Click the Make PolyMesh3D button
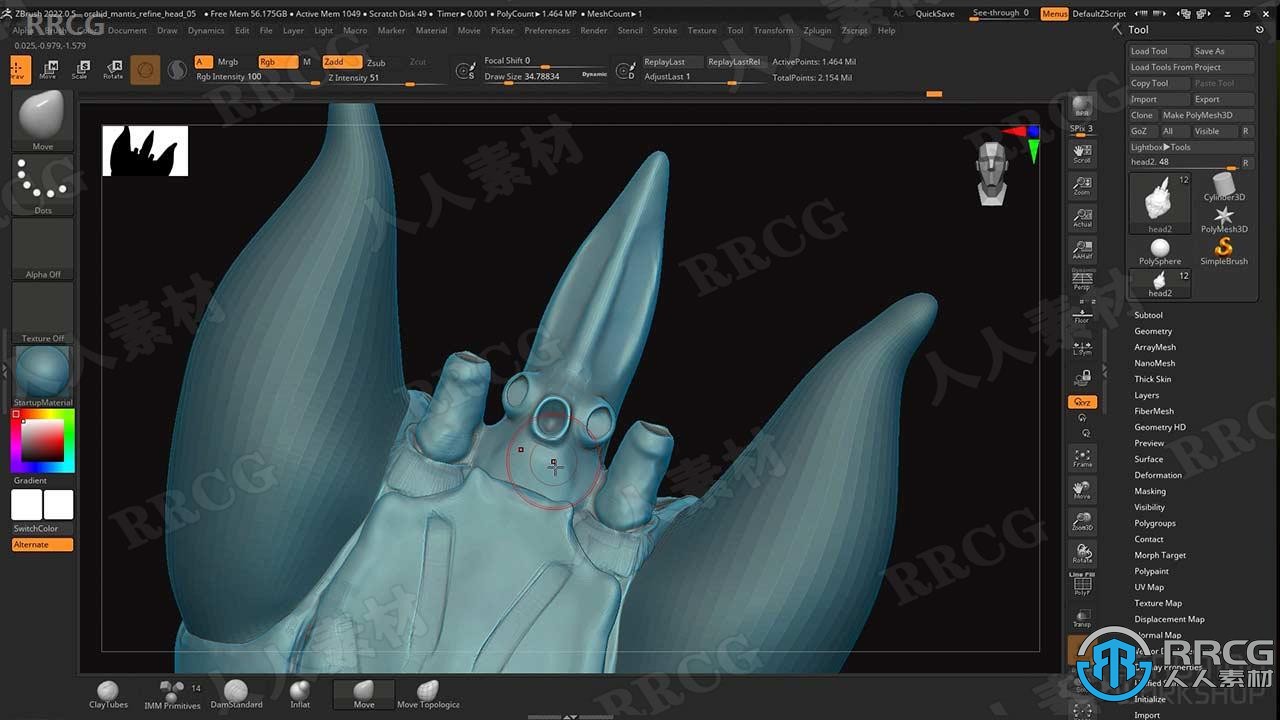Image resolution: width=1280 pixels, height=720 pixels. [1207, 115]
